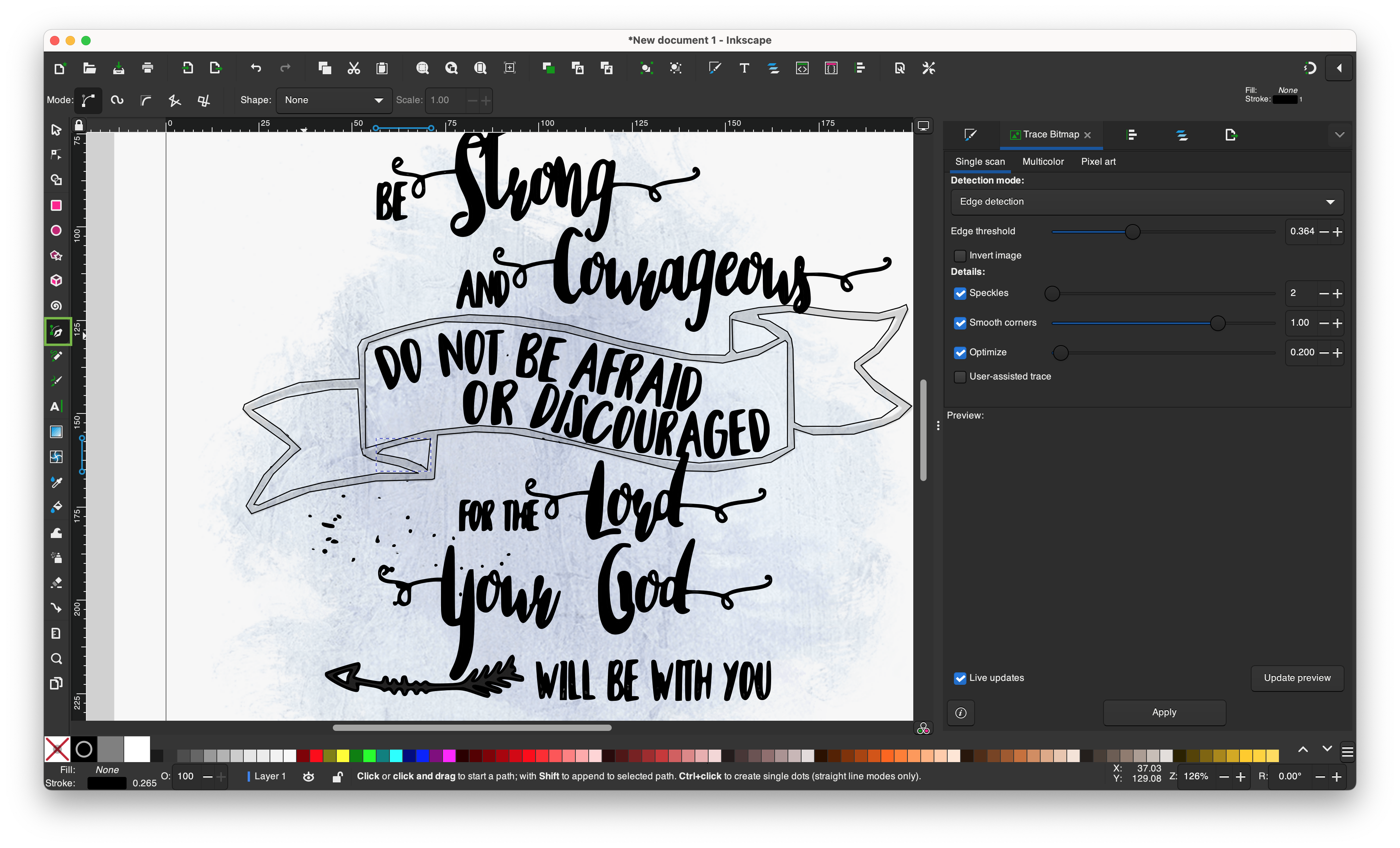Adjust the Edge threshold slider handle

click(1132, 232)
